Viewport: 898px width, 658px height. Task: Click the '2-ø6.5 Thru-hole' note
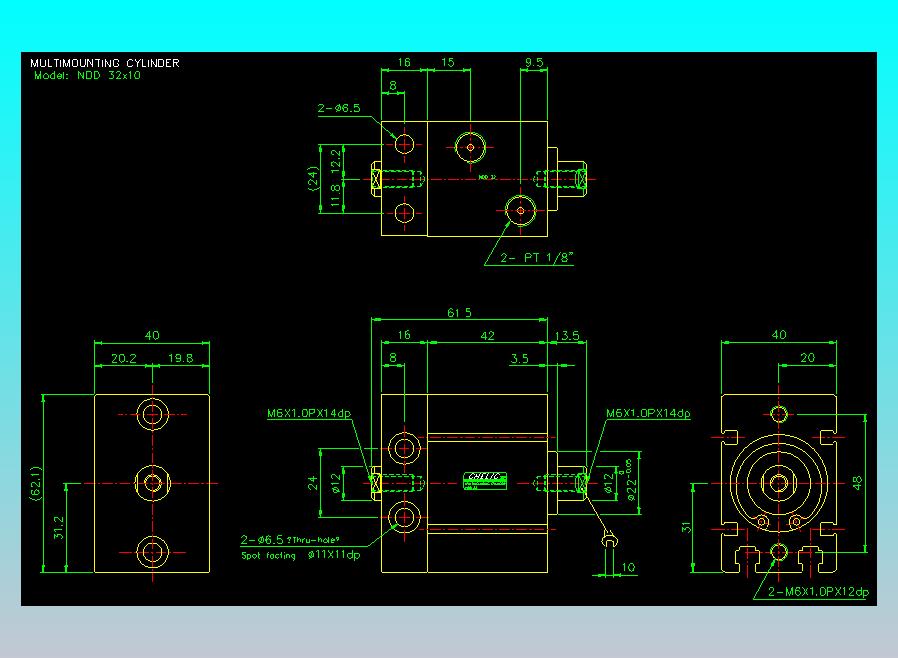290,539
